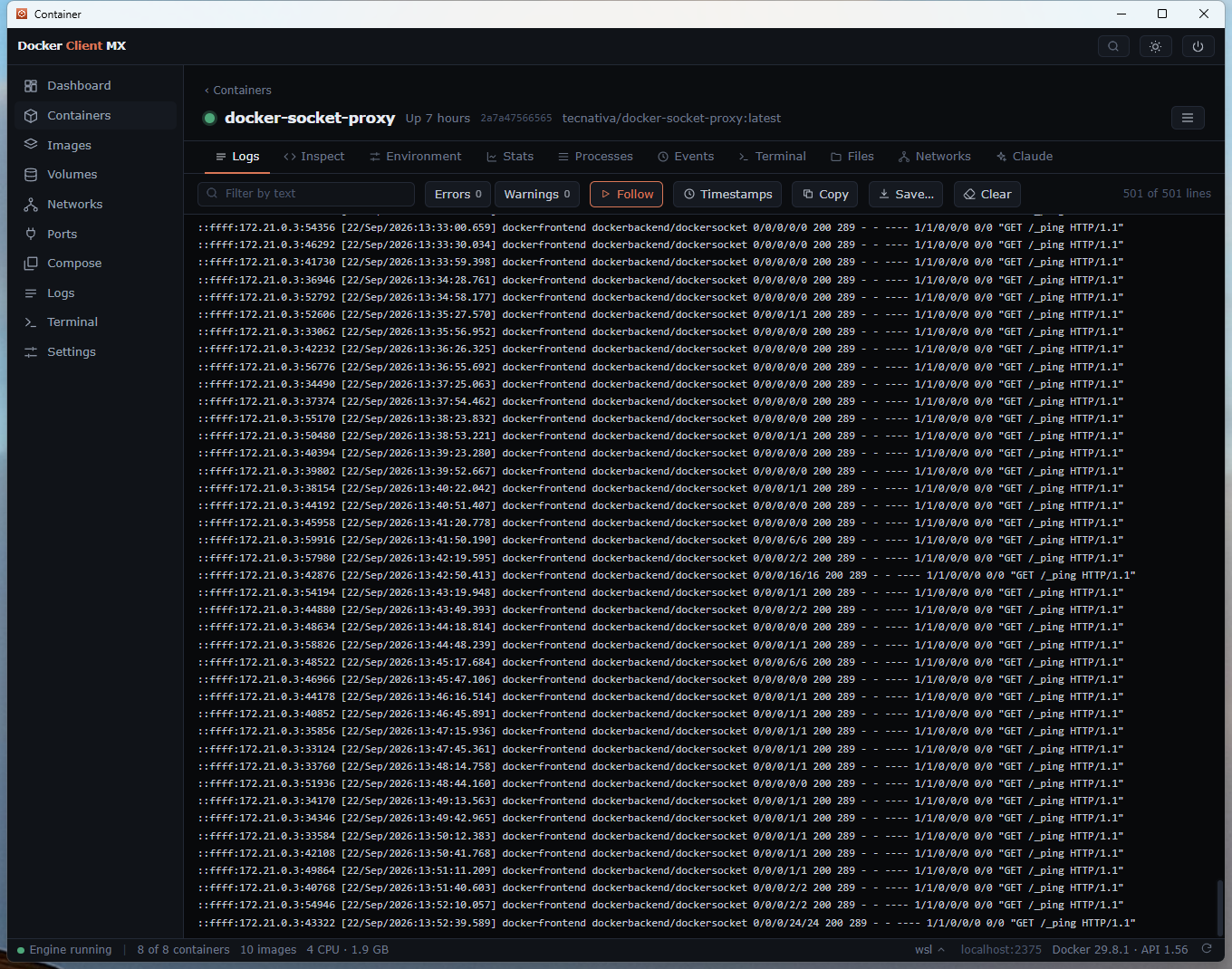
Task: Click Engine running status
Action: (64, 950)
